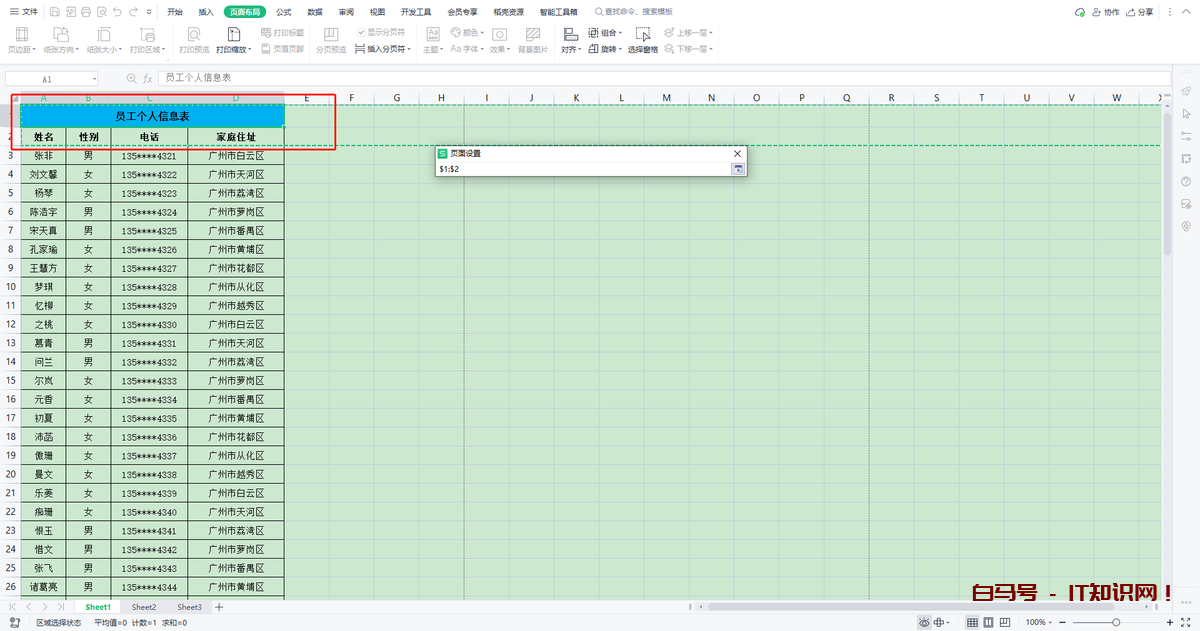The image size is (1200, 631).
Task: Click the insert function fx icon
Action: click(147, 78)
